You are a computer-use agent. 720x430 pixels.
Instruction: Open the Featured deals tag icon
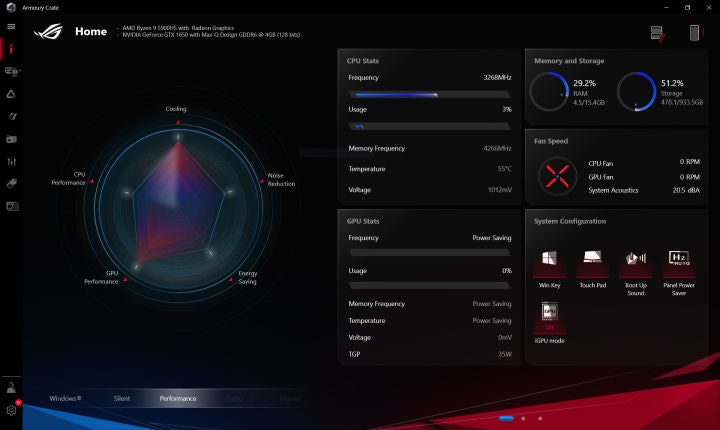pyautogui.click(x=11, y=184)
